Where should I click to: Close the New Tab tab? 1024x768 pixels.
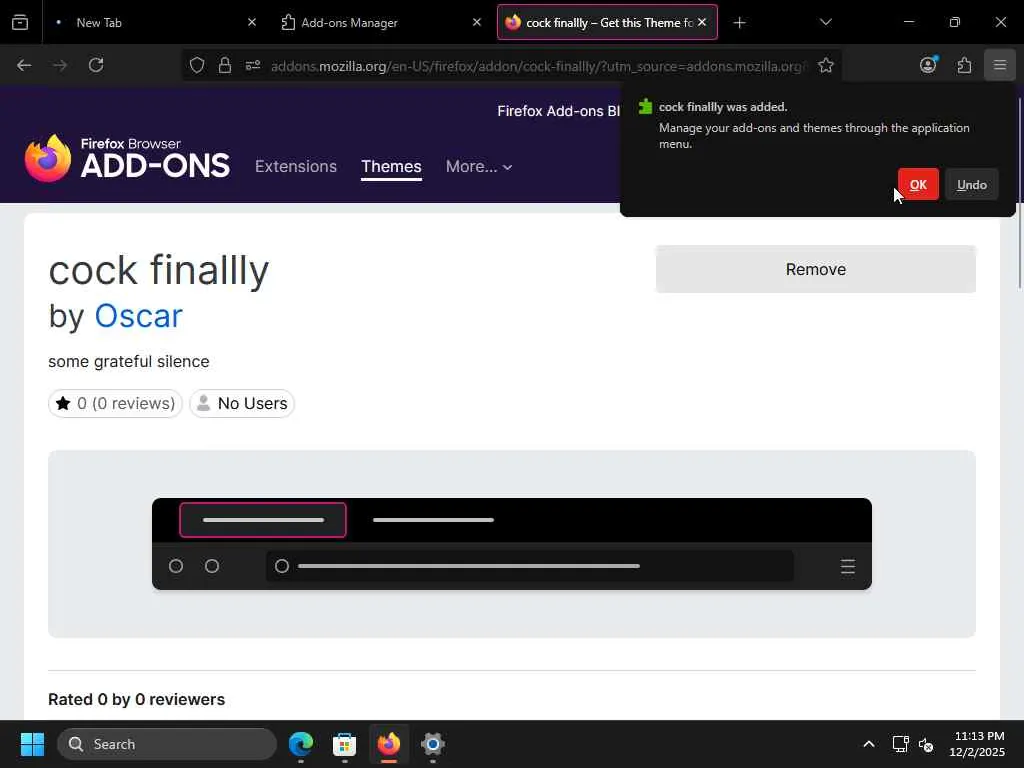[x=252, y=22]
